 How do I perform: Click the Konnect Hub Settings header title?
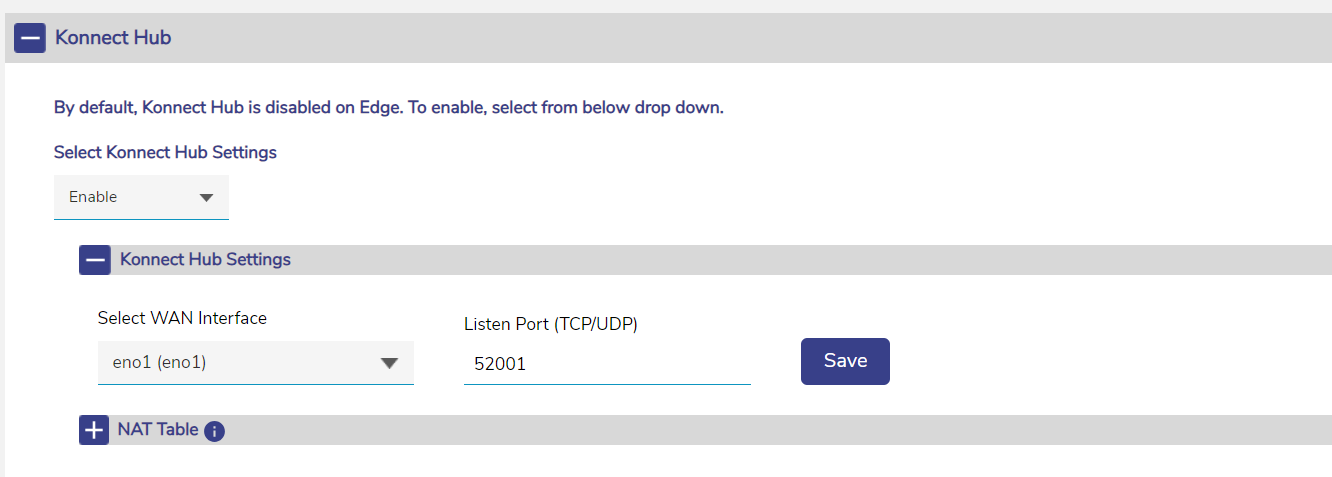click(205, 260)
